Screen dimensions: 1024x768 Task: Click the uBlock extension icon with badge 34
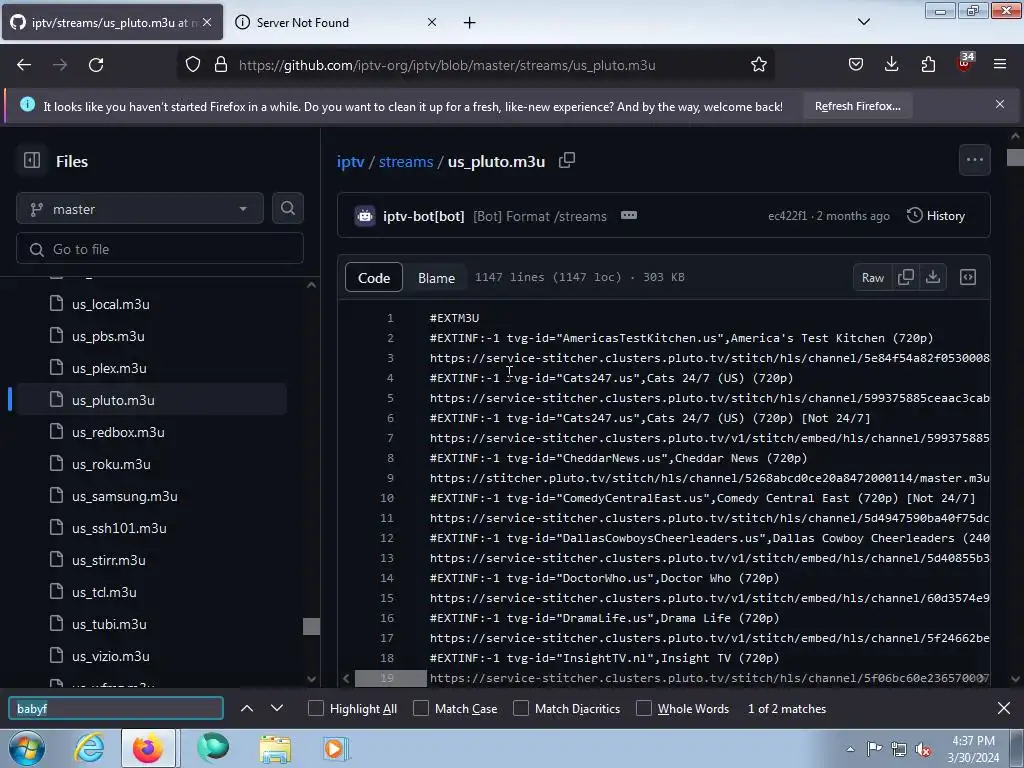point(965,63)
